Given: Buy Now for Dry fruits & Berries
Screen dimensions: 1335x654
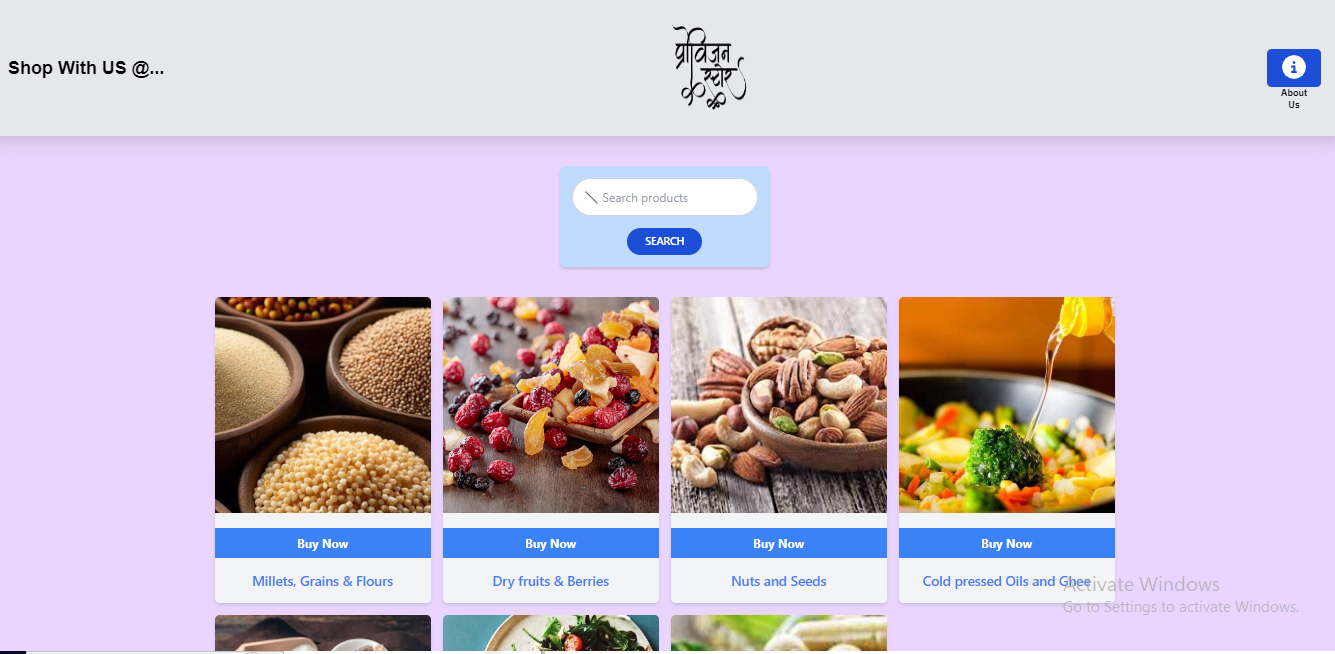Looking at the screenshot, I should [x=551, y=543].
